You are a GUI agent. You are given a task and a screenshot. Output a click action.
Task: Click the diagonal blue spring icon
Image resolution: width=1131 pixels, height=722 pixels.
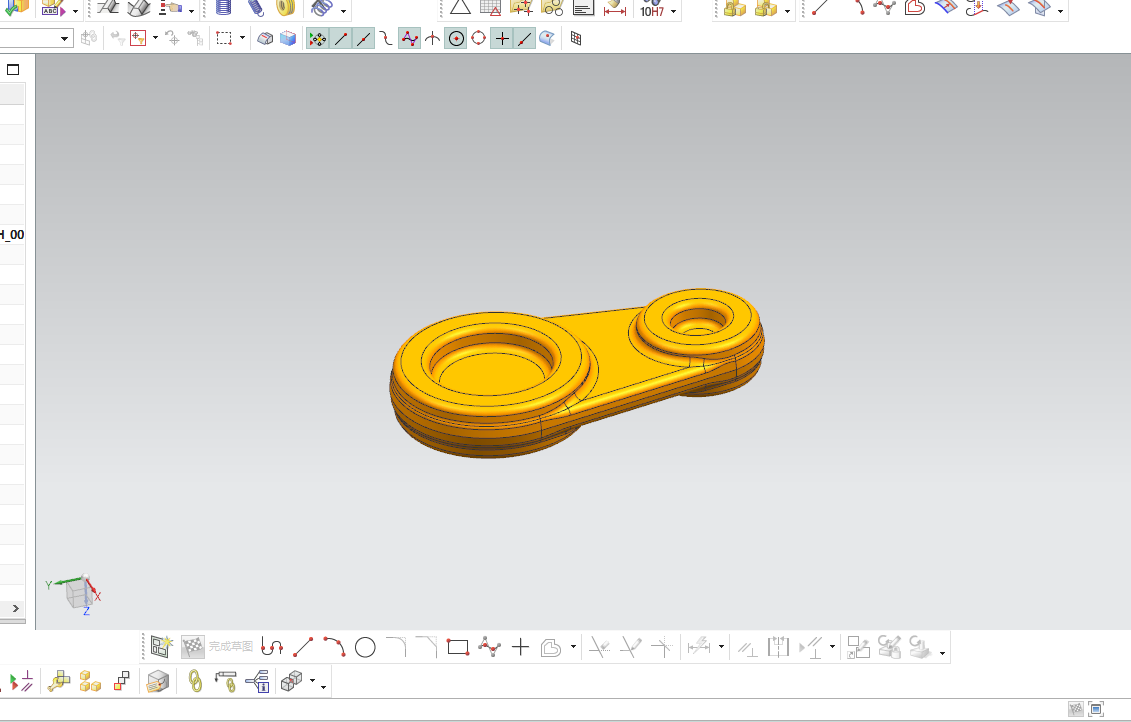[255, 8]
